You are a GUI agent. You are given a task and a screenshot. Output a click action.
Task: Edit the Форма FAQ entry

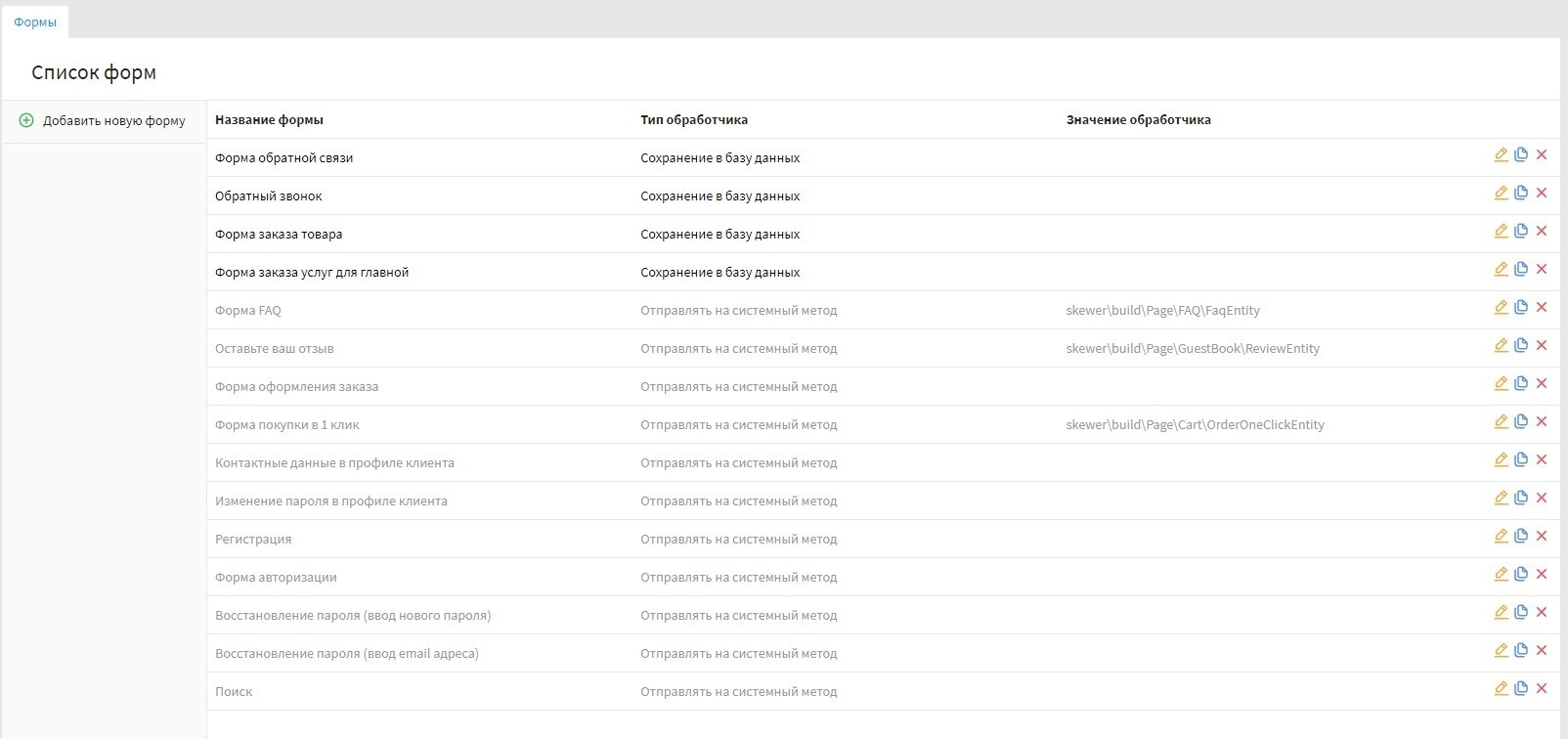(1501, 307)
